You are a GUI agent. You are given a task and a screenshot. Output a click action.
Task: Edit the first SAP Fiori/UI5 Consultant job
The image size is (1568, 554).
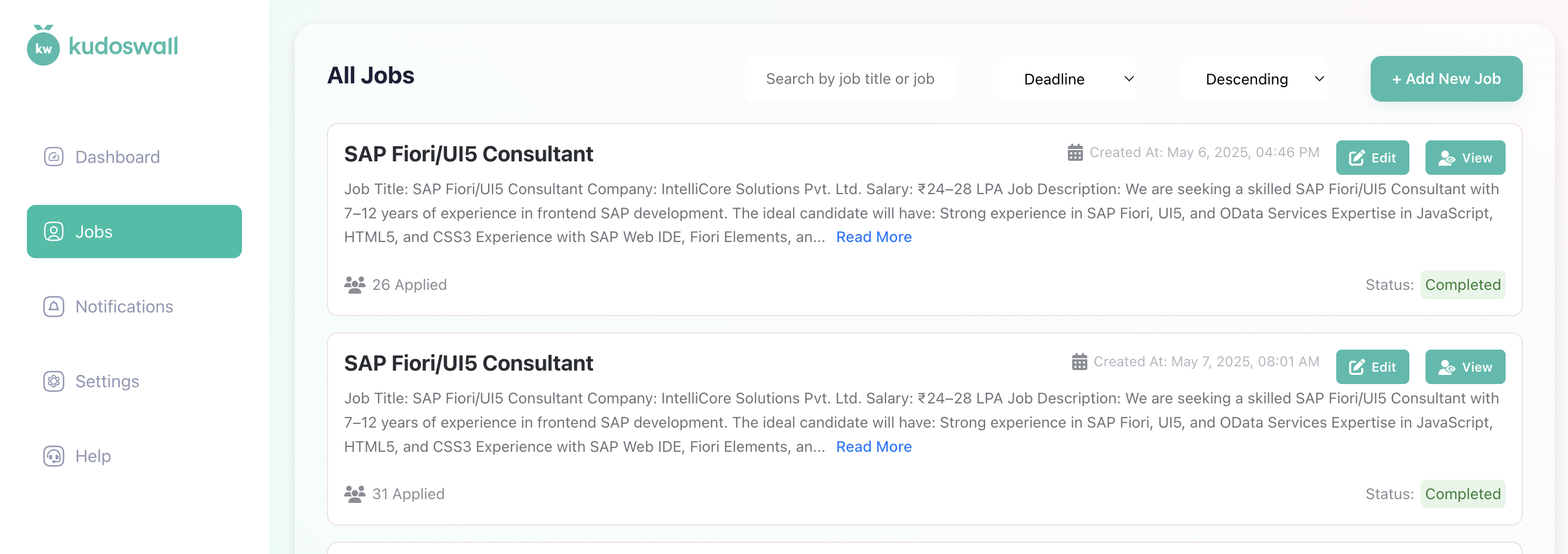click(x=1372, y=158)
